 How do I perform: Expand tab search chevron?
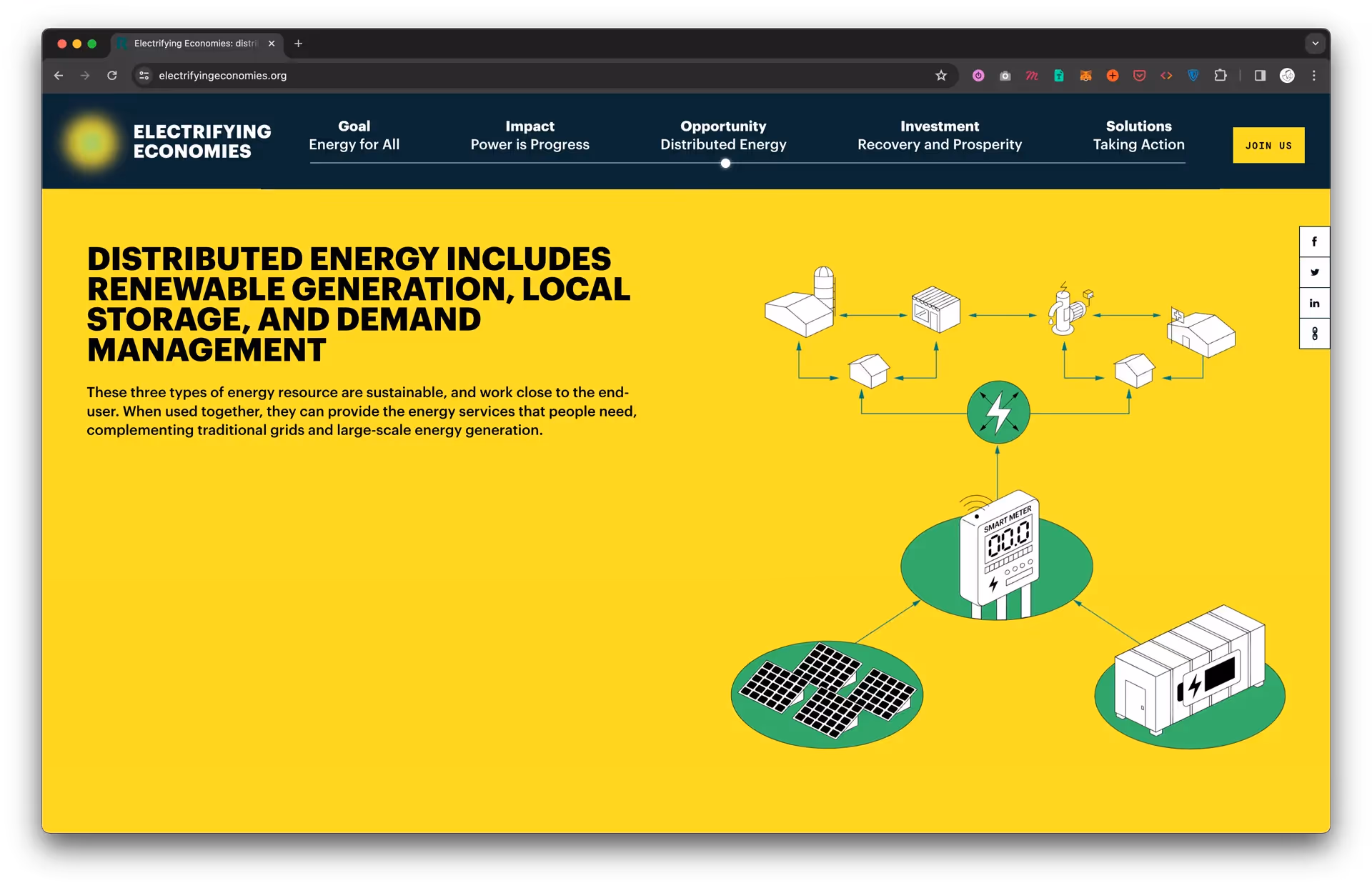[1315, 44]
